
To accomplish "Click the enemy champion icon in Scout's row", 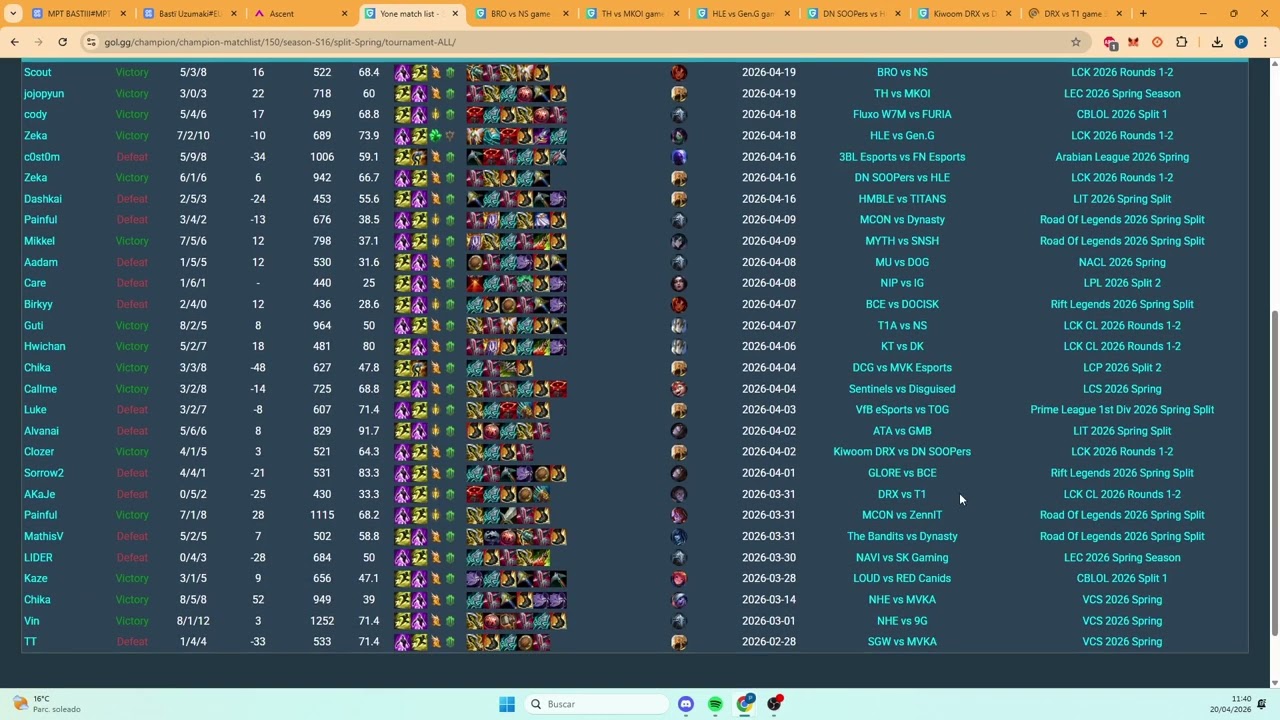I will pyautogui.click(x=679, y=72).
